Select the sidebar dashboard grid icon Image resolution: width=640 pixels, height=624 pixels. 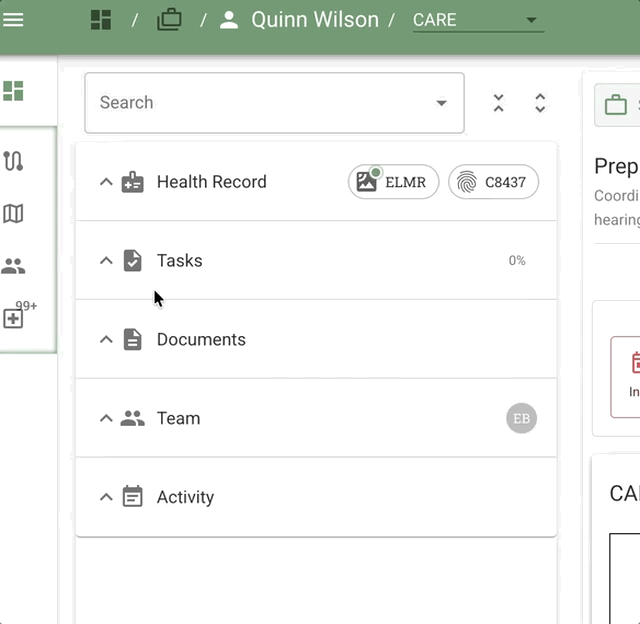pos(13,92)
